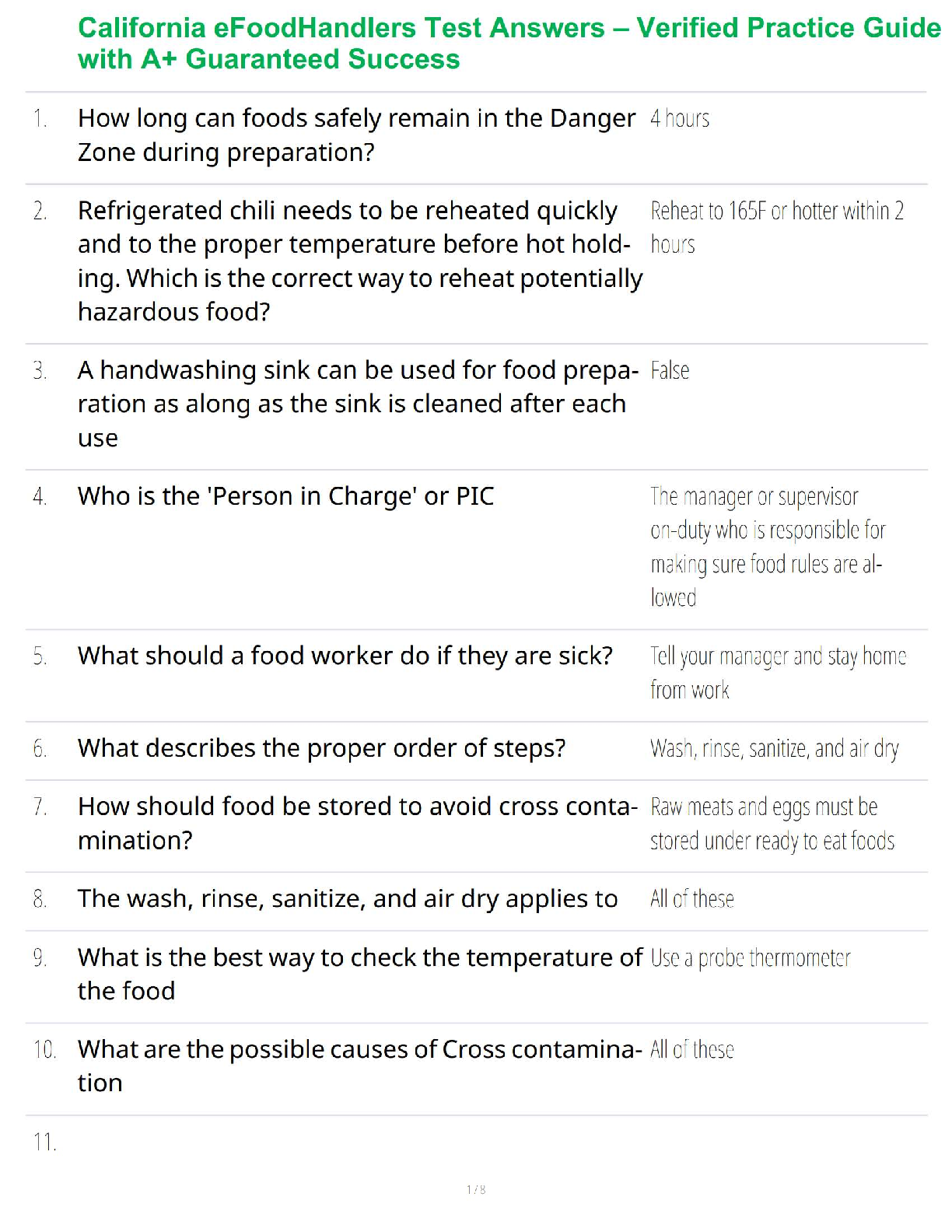Image resolution: width=952 pixels, height=1232 pixels.
Task: Click the manager or supervisor answer
Action: coord(768,547)
